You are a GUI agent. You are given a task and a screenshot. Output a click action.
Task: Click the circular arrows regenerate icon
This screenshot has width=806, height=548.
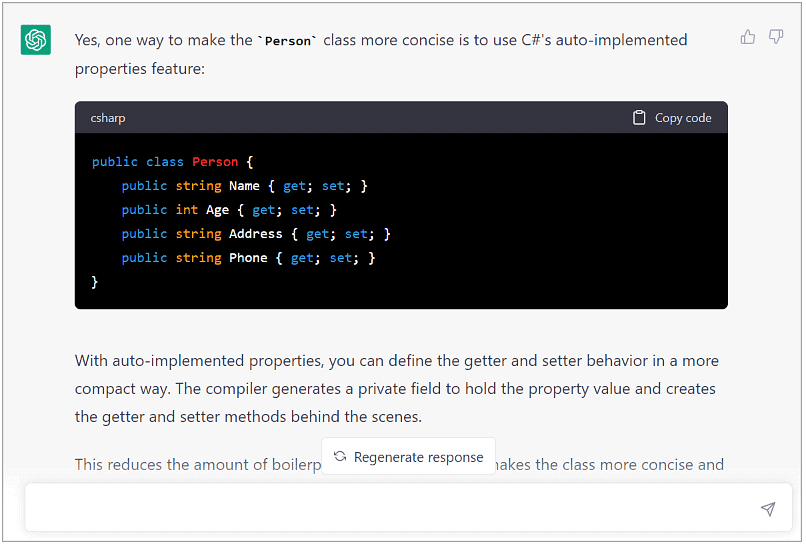pyautogui.click(x=340, y=456)
